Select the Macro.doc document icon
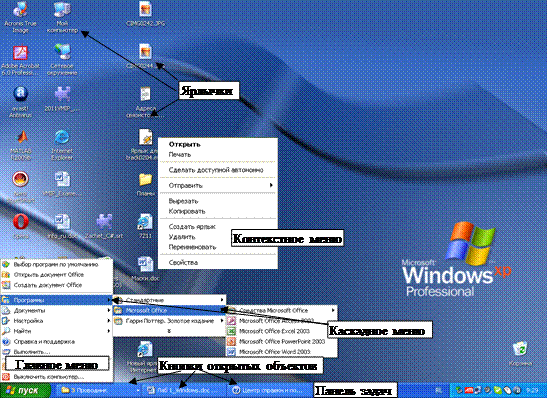The image size is (547, 401). (x=145, y=265)
